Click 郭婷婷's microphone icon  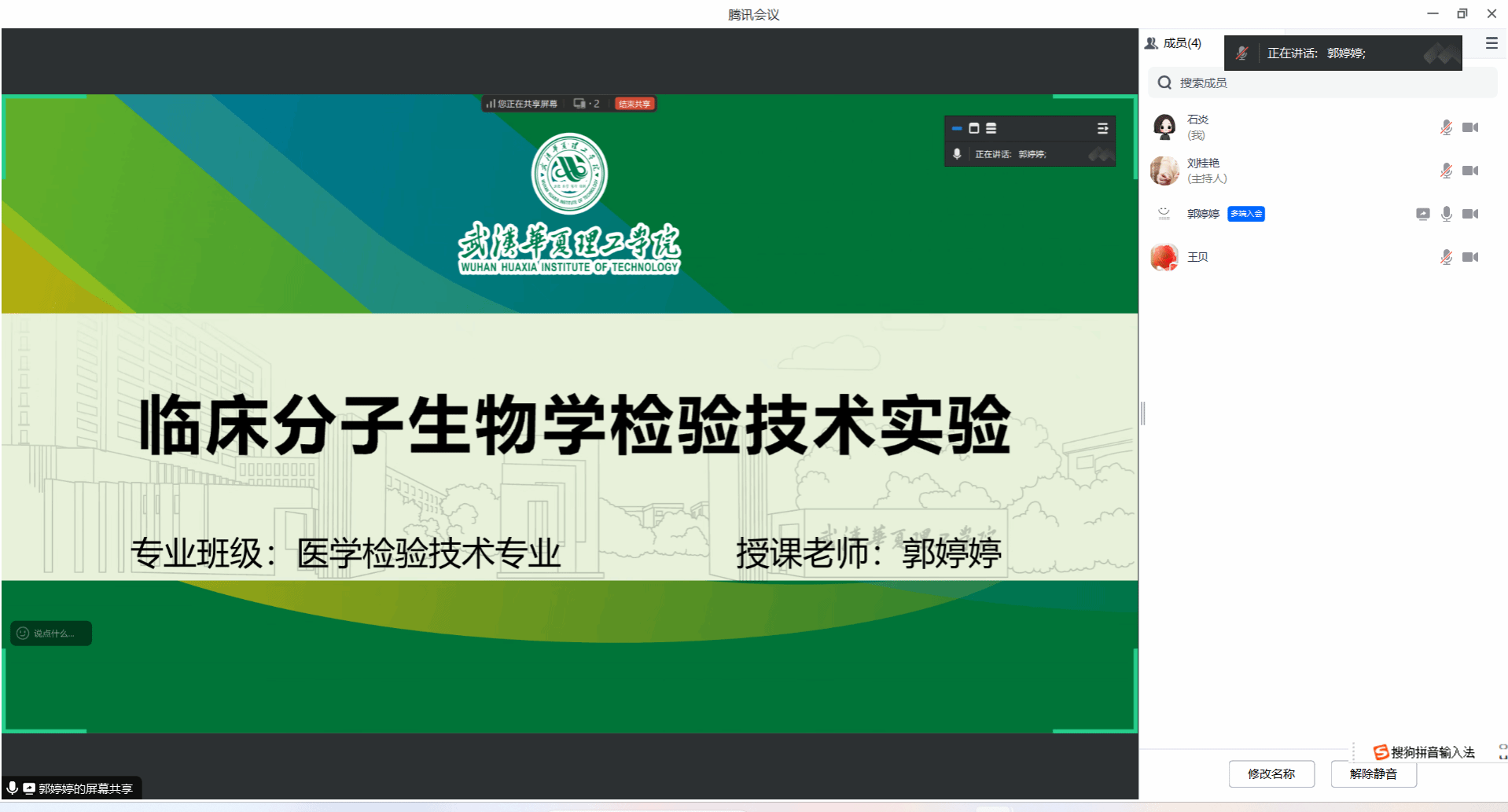(1446, 214)
